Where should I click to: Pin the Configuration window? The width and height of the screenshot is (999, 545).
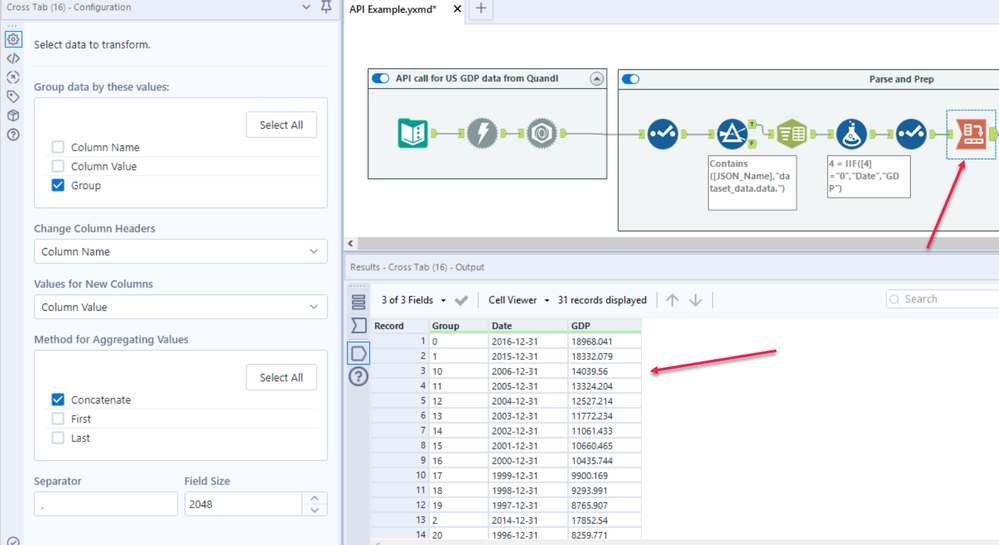tap(326, 8)
